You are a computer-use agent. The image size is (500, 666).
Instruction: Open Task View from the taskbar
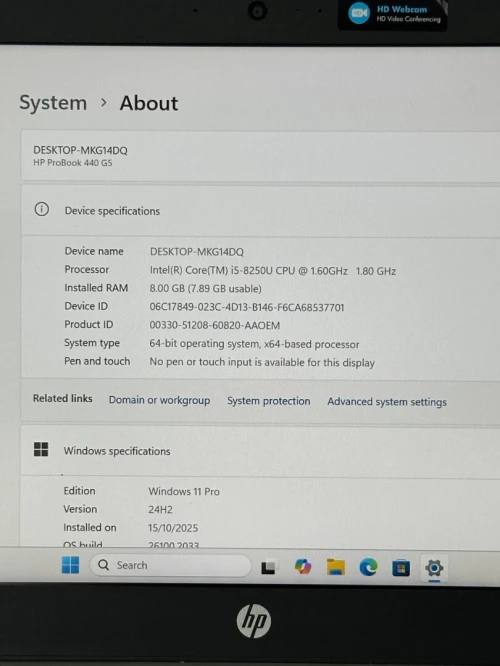pyautogui.click(x=268, y=567)
